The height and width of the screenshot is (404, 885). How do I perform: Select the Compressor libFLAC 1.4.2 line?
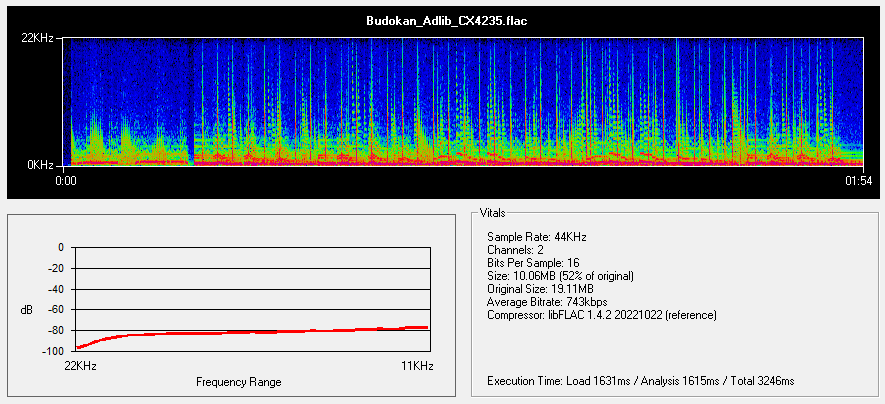point(602,315)
